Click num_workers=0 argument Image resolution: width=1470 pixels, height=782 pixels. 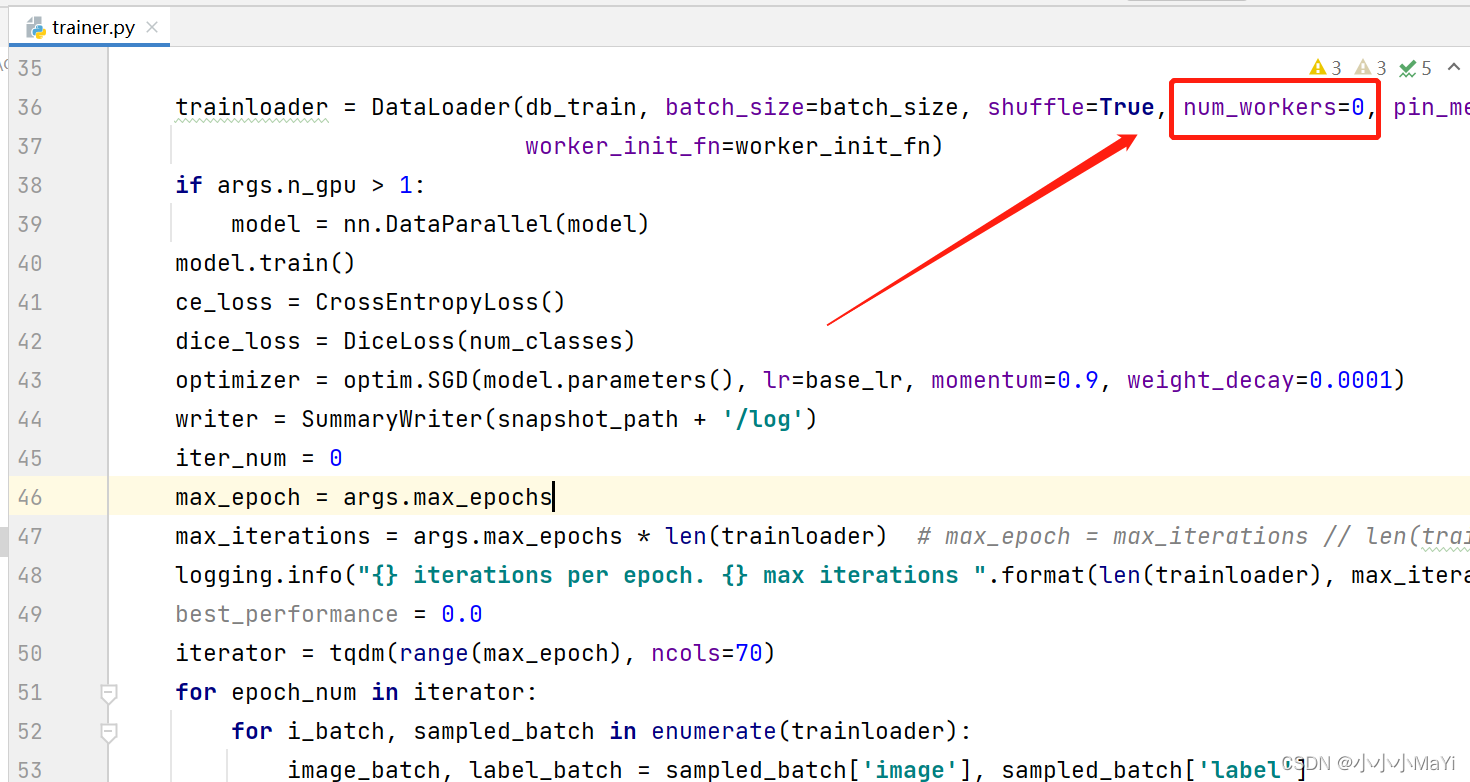(1274, 107)
